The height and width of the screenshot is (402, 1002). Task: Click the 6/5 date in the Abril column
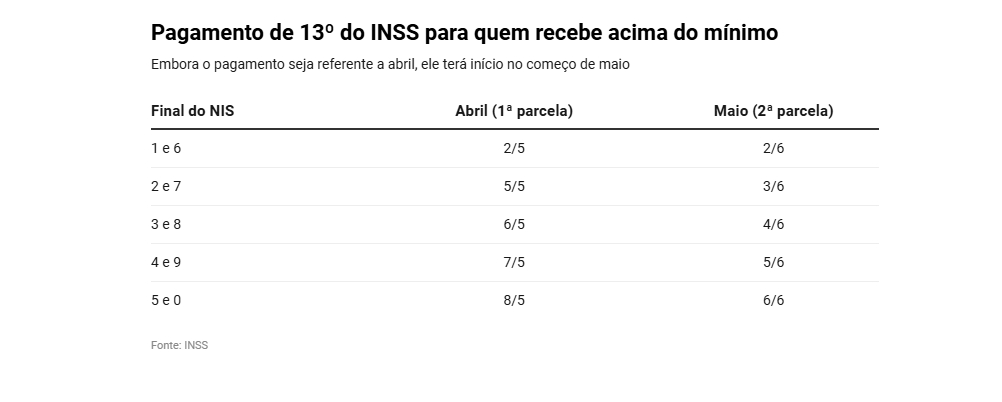point(514,225)
